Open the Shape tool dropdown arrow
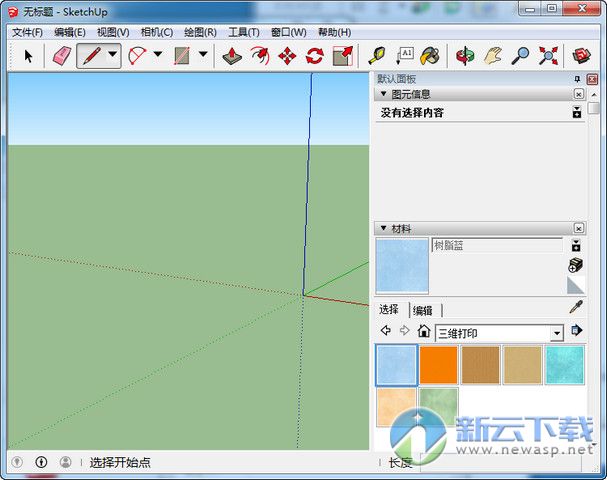The width and height of the screenshot is (607, 480). 203,54
